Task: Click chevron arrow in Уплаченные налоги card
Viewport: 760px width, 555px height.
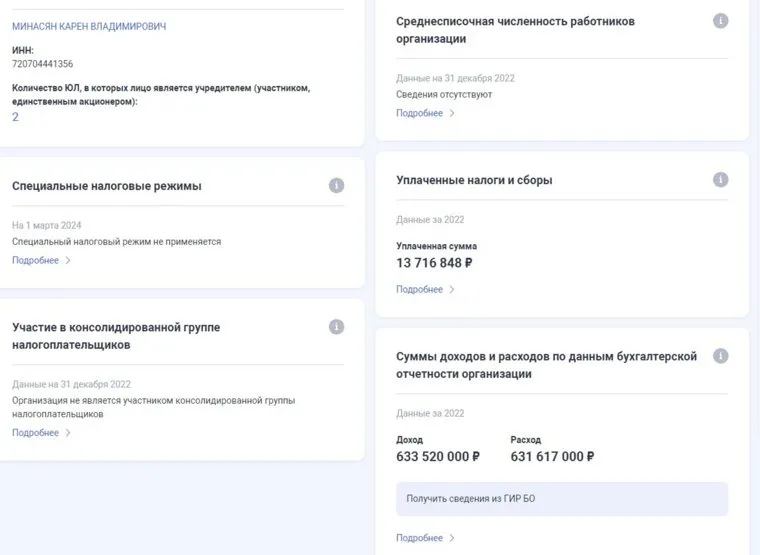Action: 452,289
